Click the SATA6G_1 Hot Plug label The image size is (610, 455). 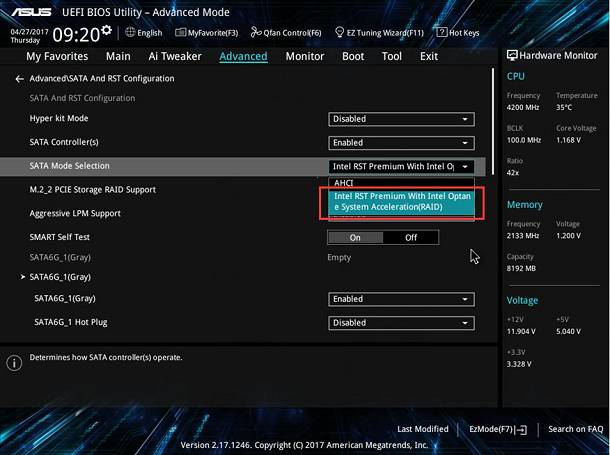click(x=71, y=322)
